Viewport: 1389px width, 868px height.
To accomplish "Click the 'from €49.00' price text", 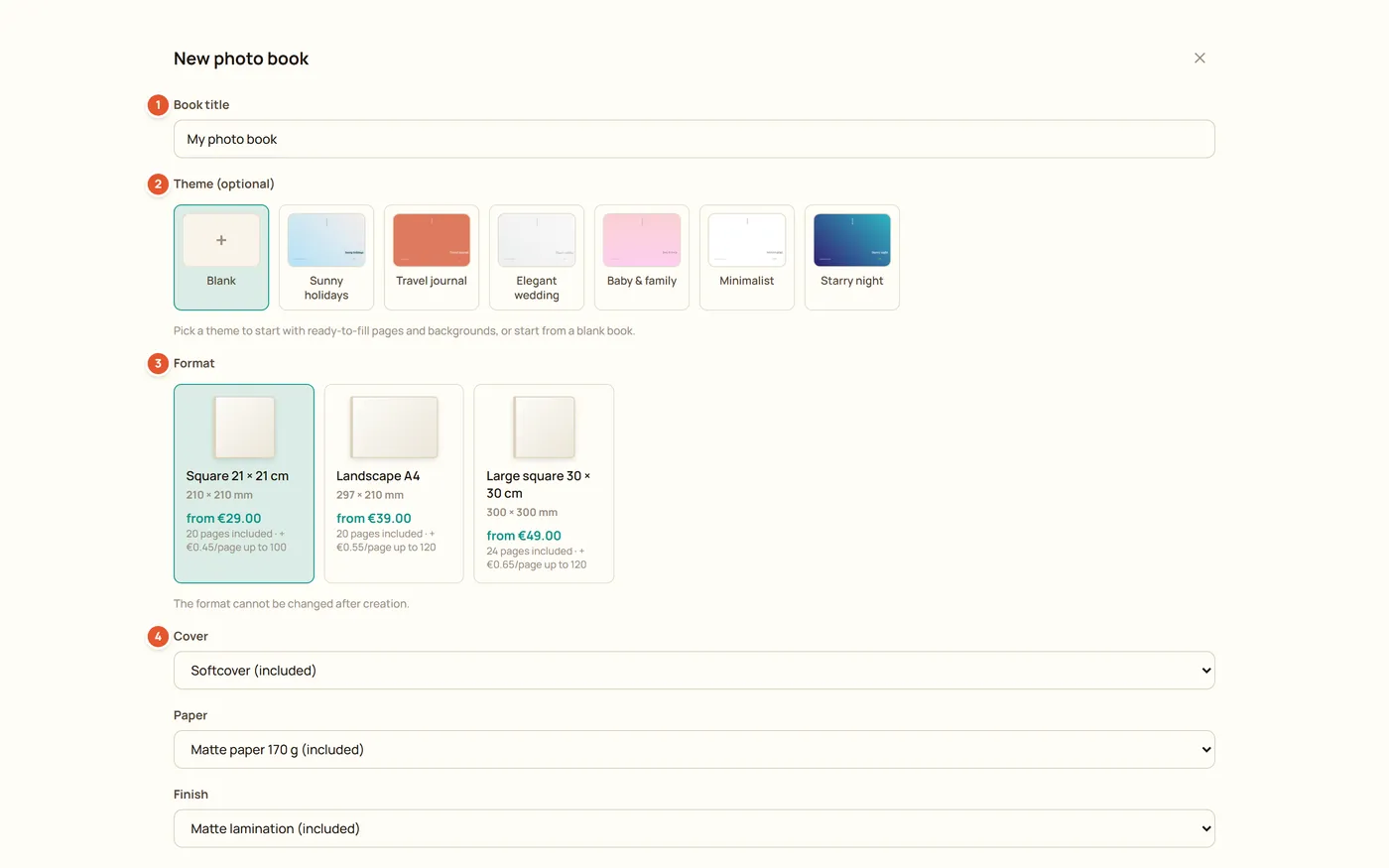I will (x=524, y=536).
